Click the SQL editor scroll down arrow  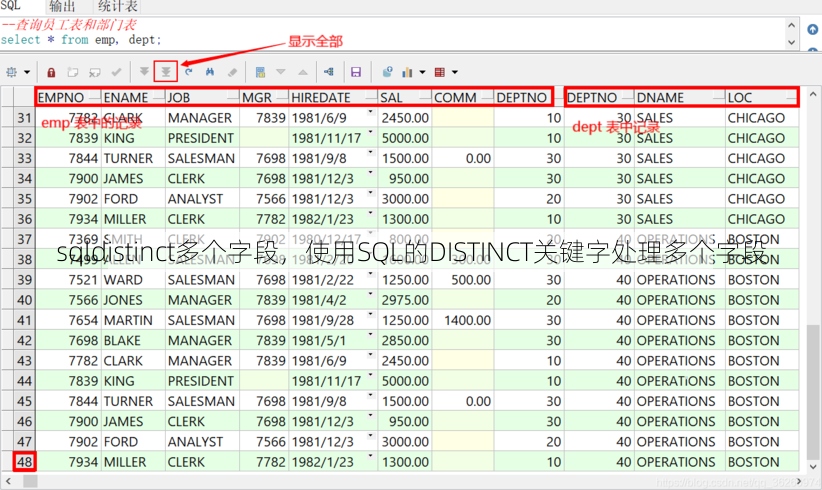point(792,42)
